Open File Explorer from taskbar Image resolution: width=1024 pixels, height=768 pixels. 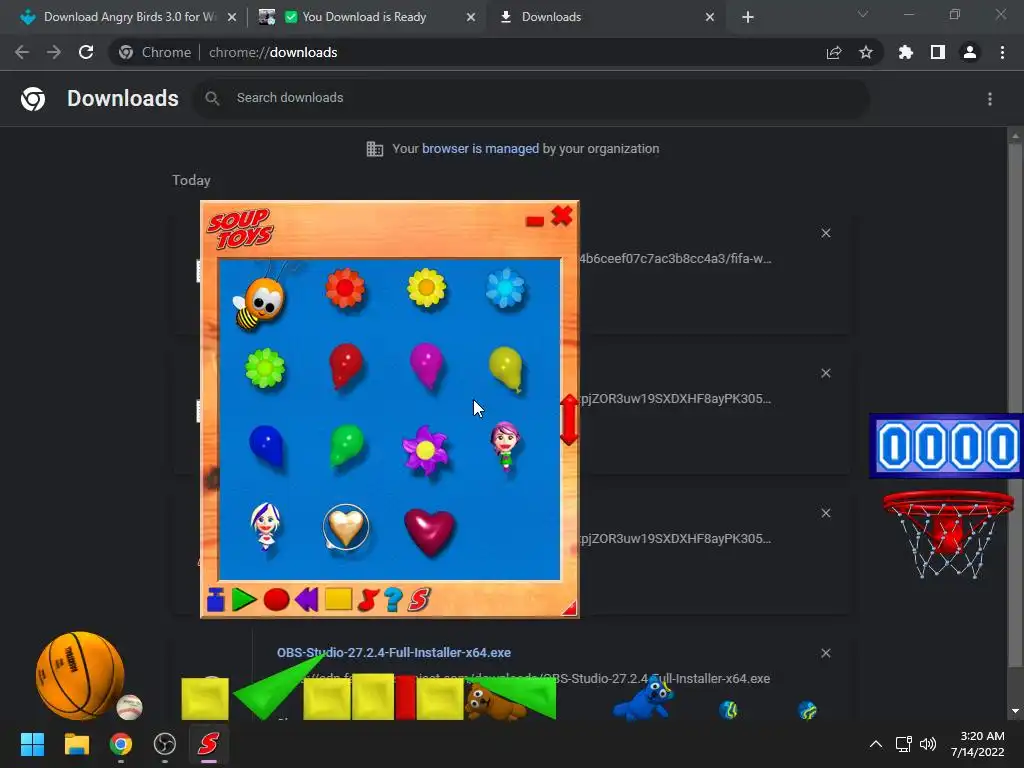click(76, 744)
